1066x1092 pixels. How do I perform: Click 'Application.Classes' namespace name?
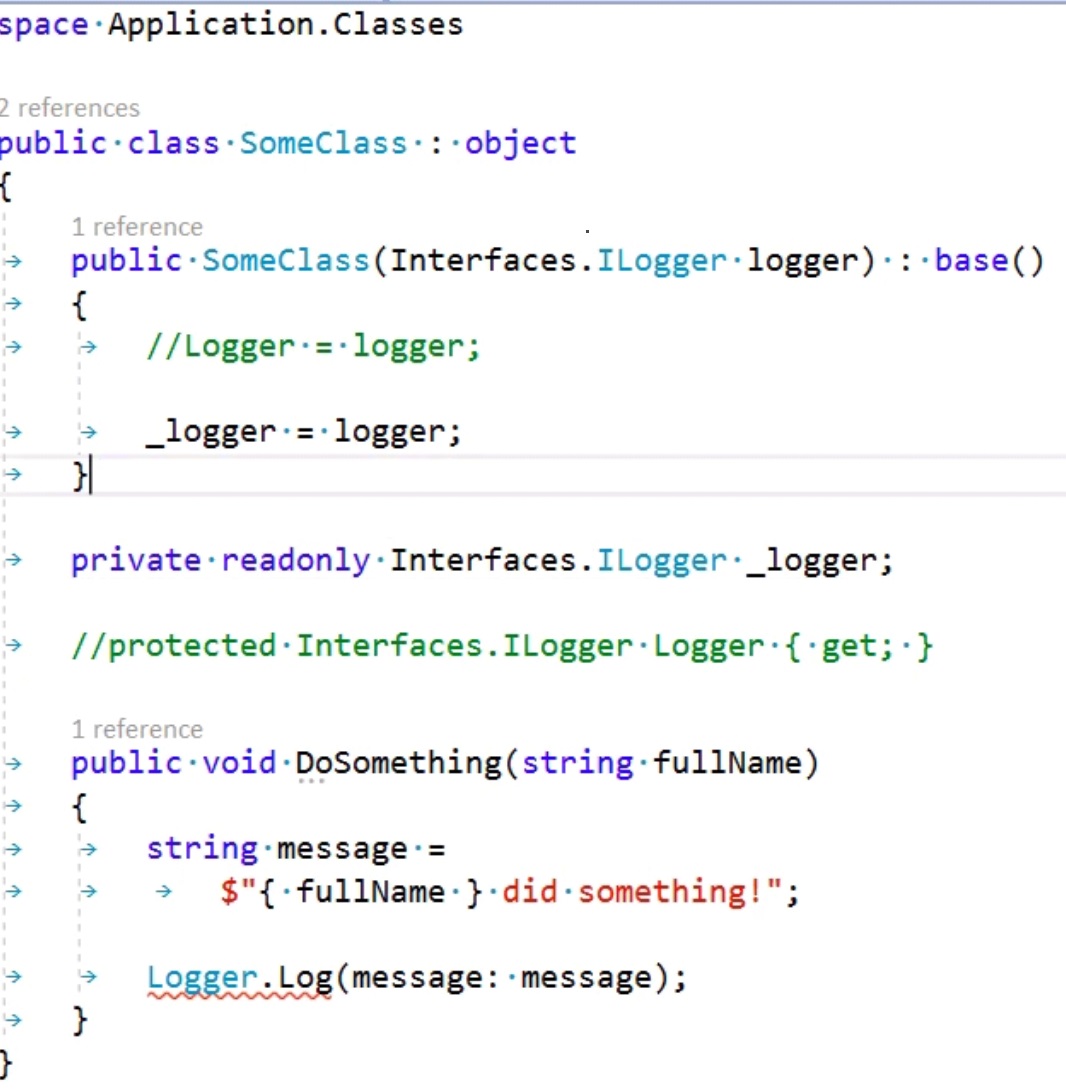pos(285,25)
